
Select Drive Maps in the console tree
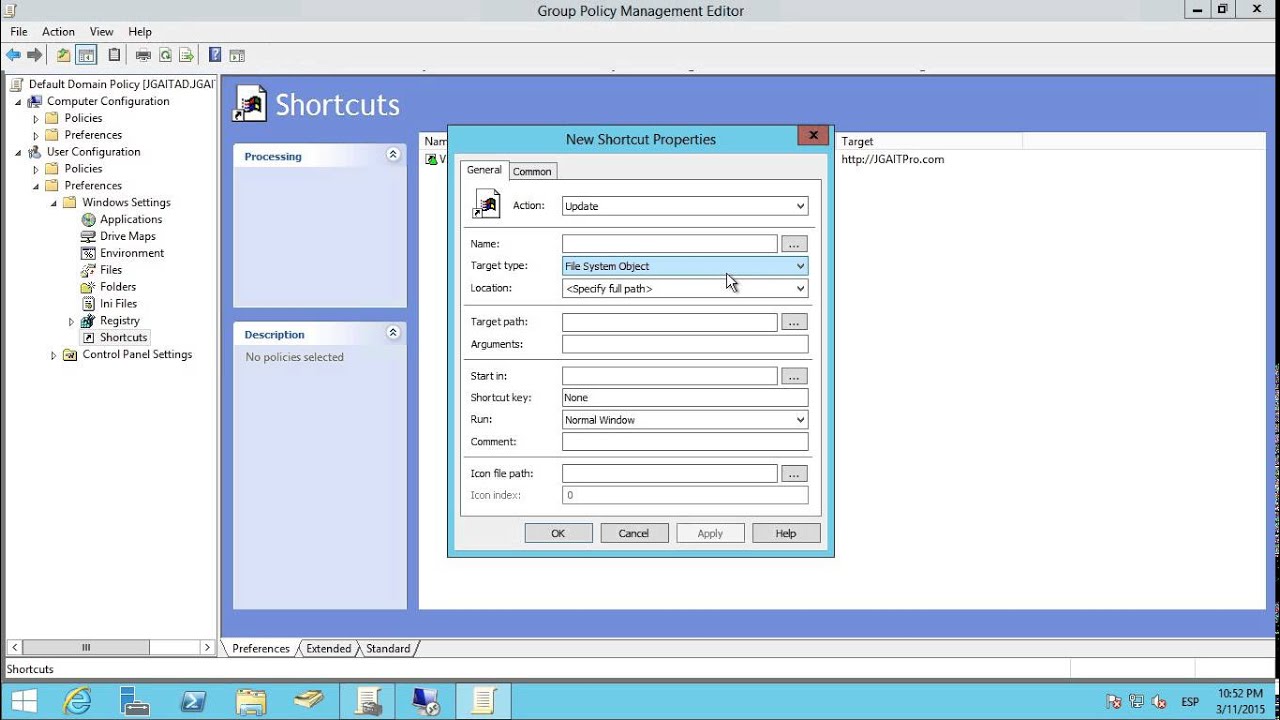click(x=128, y=236)
